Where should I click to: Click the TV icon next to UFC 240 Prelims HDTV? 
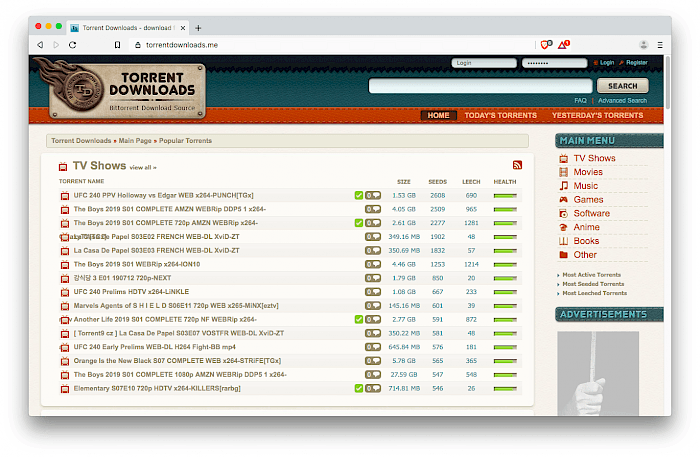65,292
